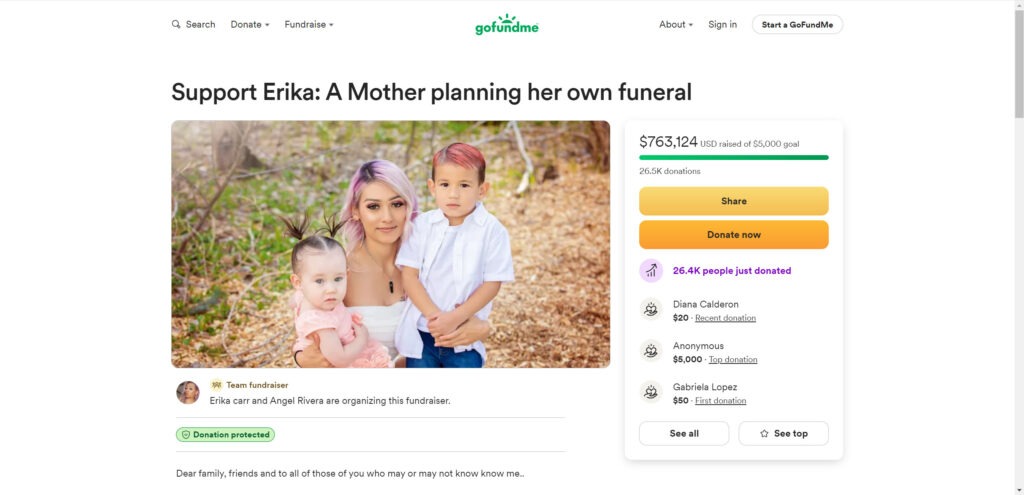
Task: Click the purple trending chart icon
Action: (x=652, y=270)
